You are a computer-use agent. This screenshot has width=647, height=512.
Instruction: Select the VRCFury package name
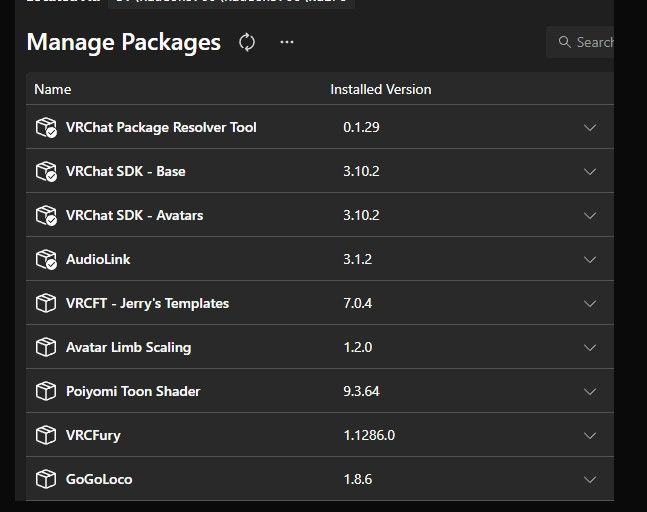click(93, 436)
